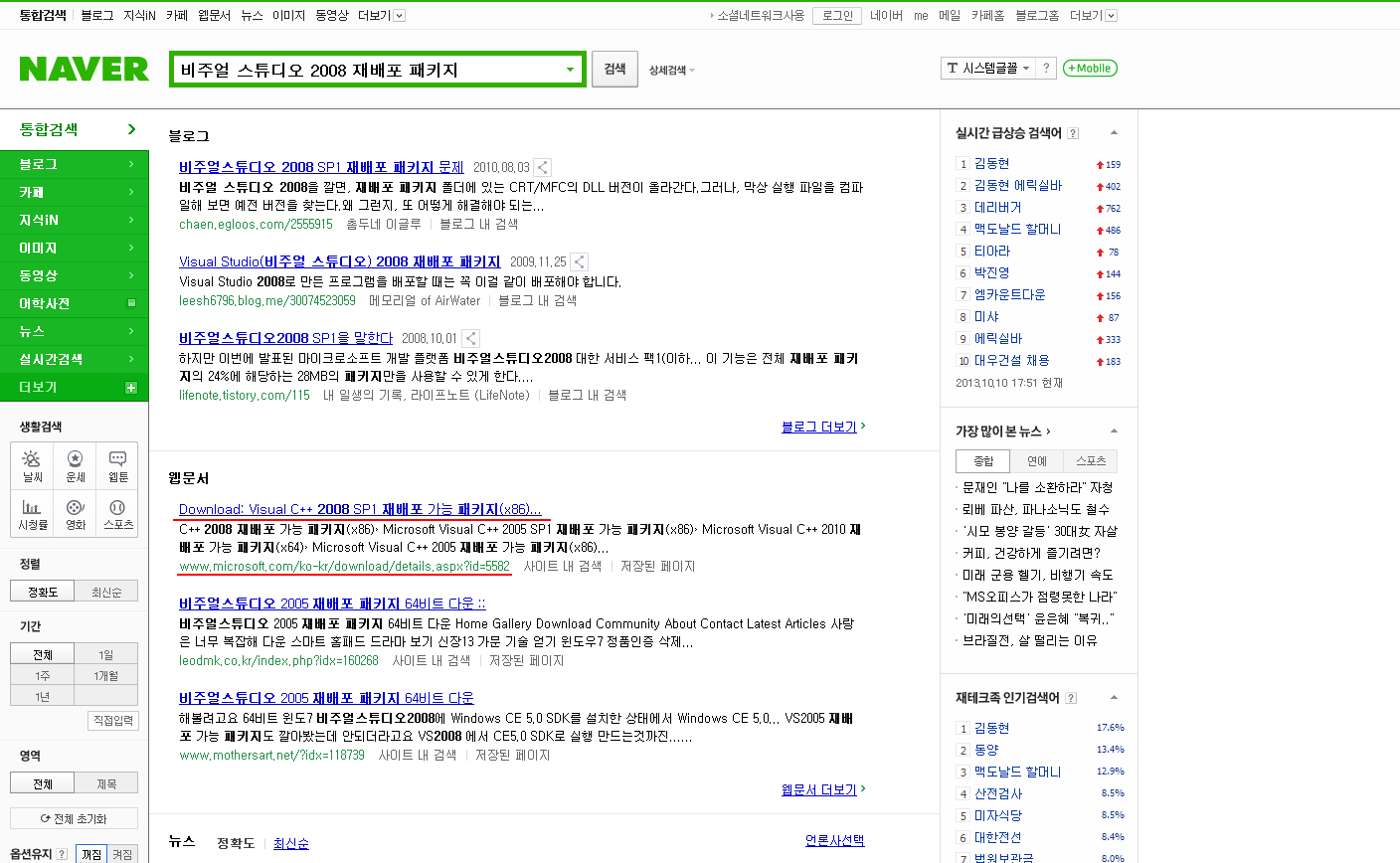Set period filter to 1년
This screenshot has height=863, width=1400.
coord(43,696)
